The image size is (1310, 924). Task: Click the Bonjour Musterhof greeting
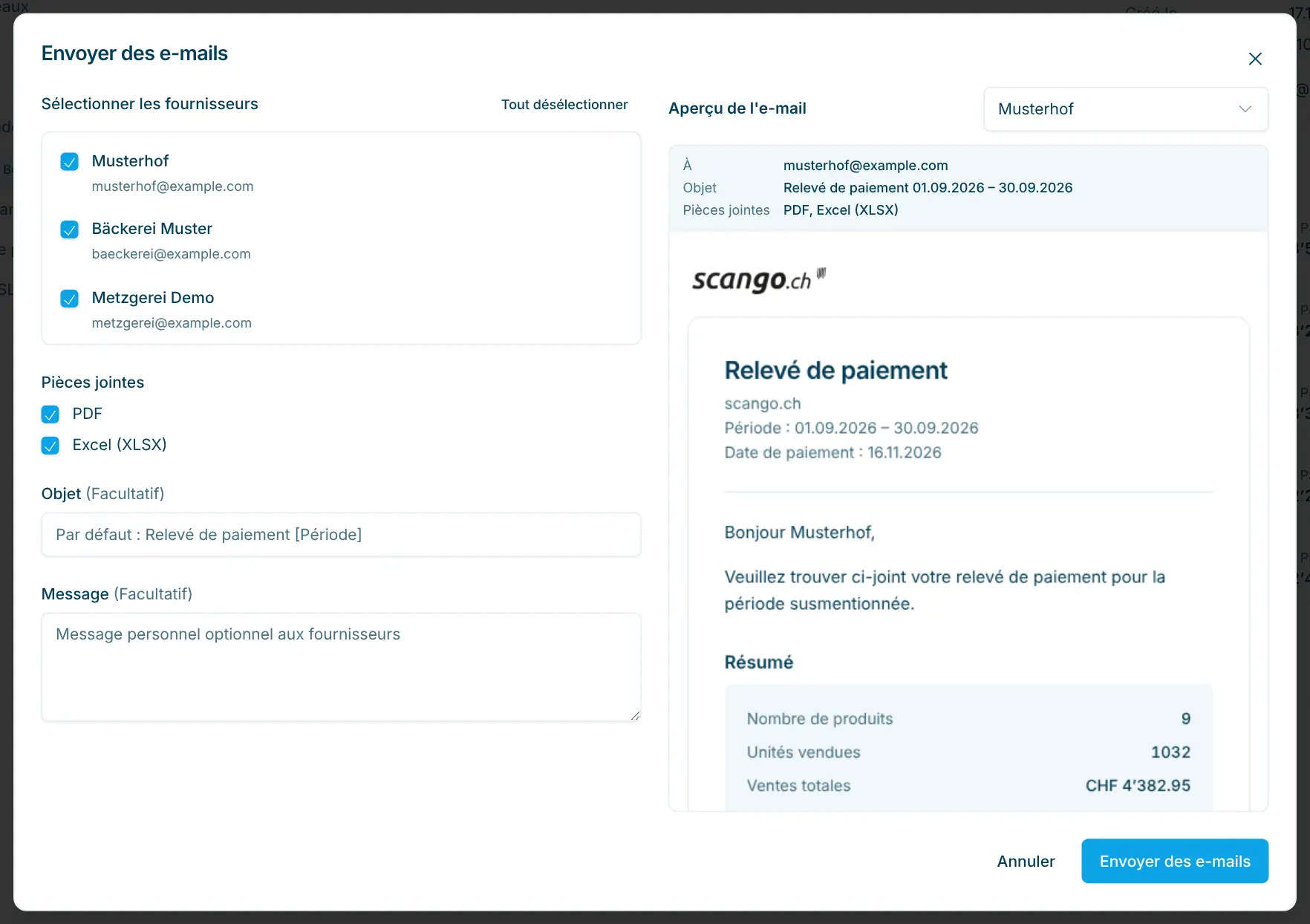799,533
